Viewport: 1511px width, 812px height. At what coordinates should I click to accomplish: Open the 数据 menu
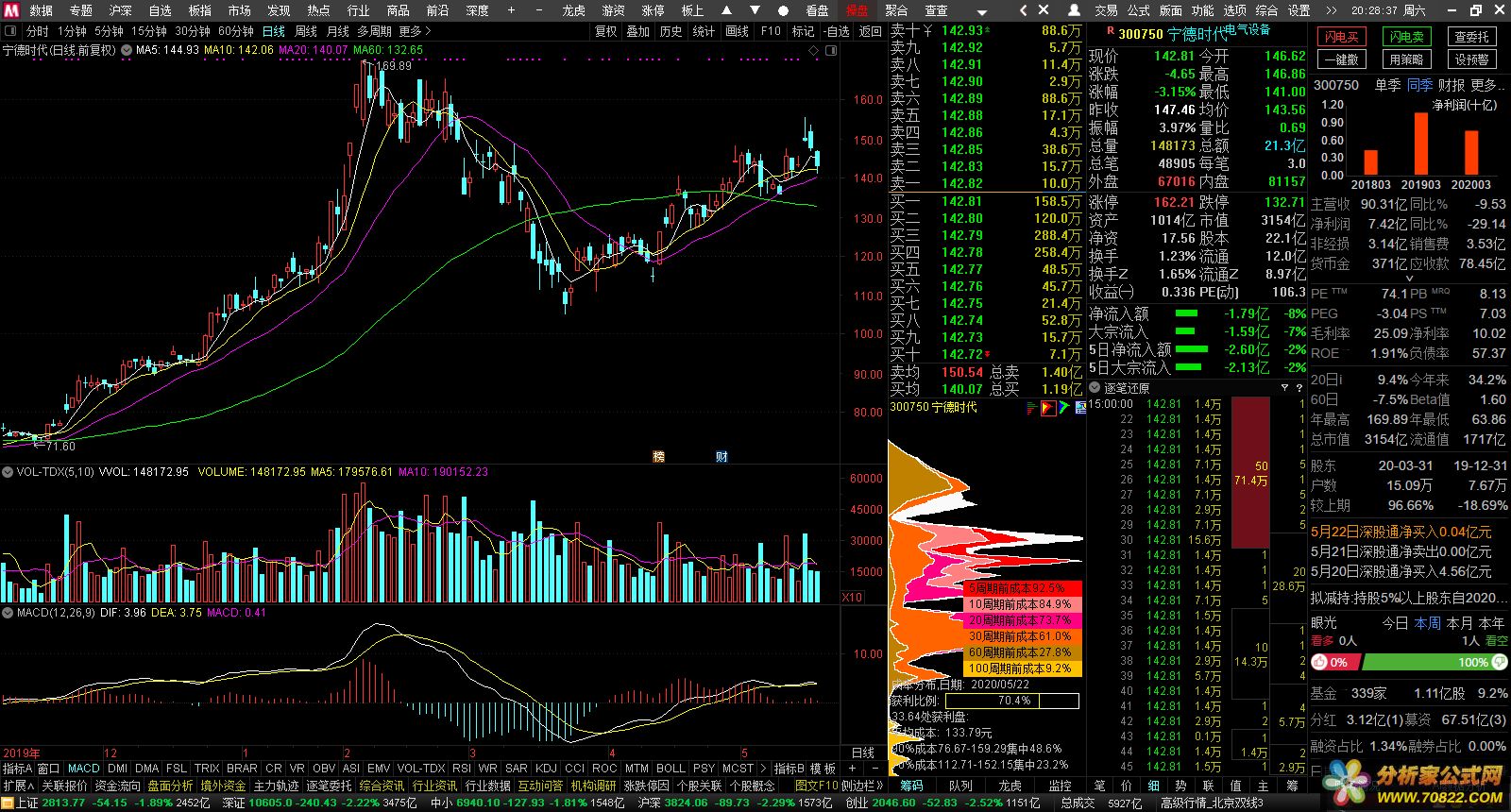point(41,10)
